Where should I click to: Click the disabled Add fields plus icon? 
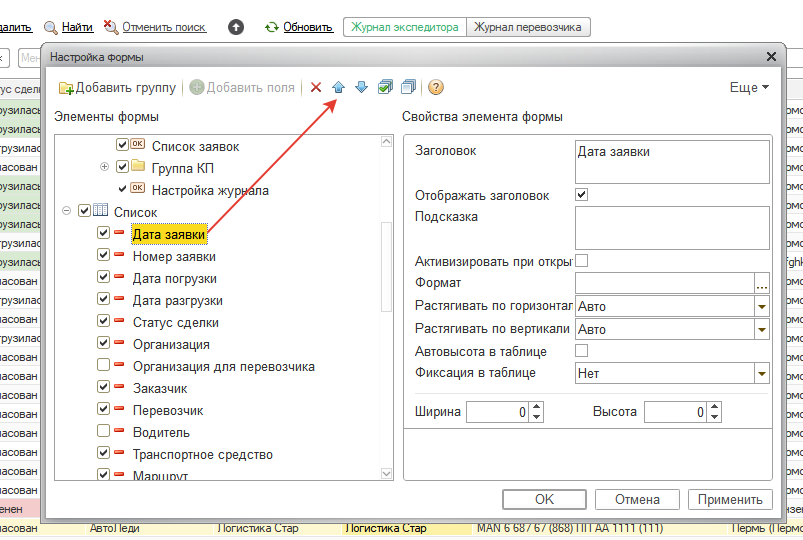tap(197, 87)
